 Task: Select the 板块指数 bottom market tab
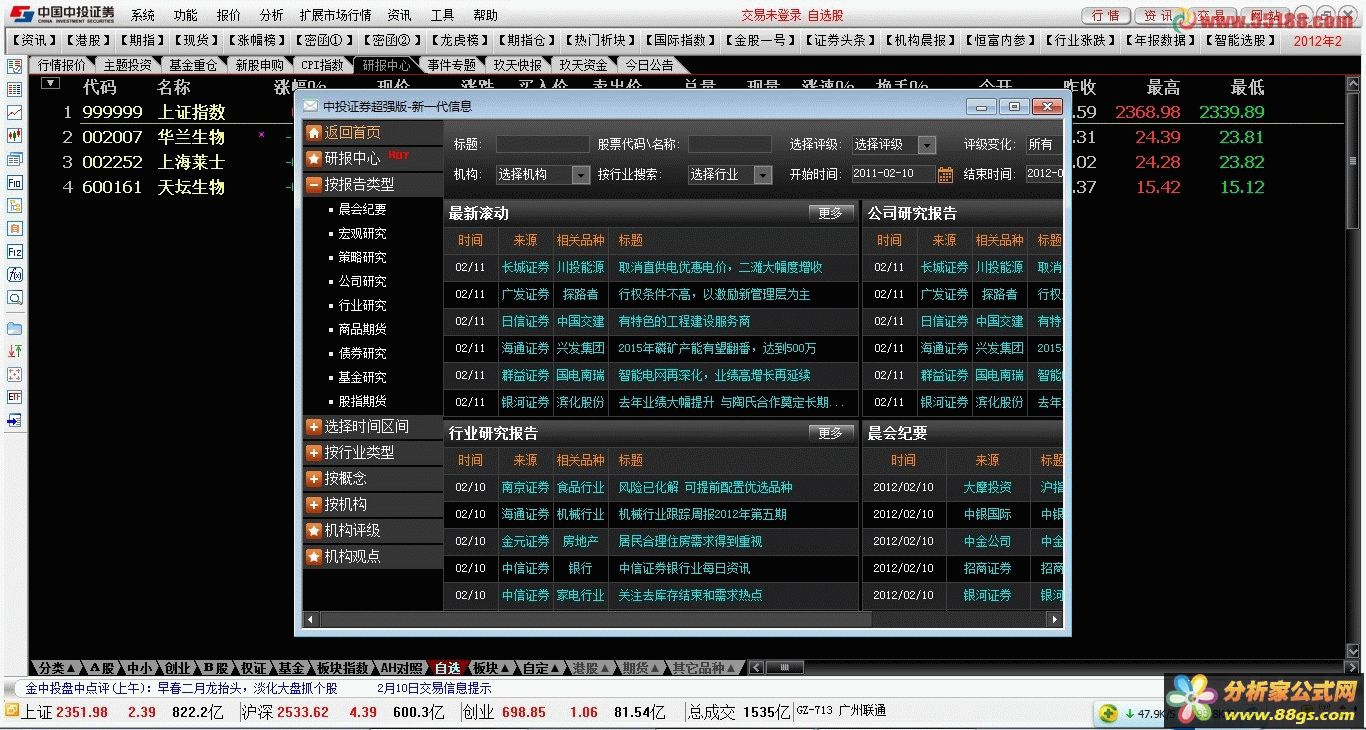(343, 668)
